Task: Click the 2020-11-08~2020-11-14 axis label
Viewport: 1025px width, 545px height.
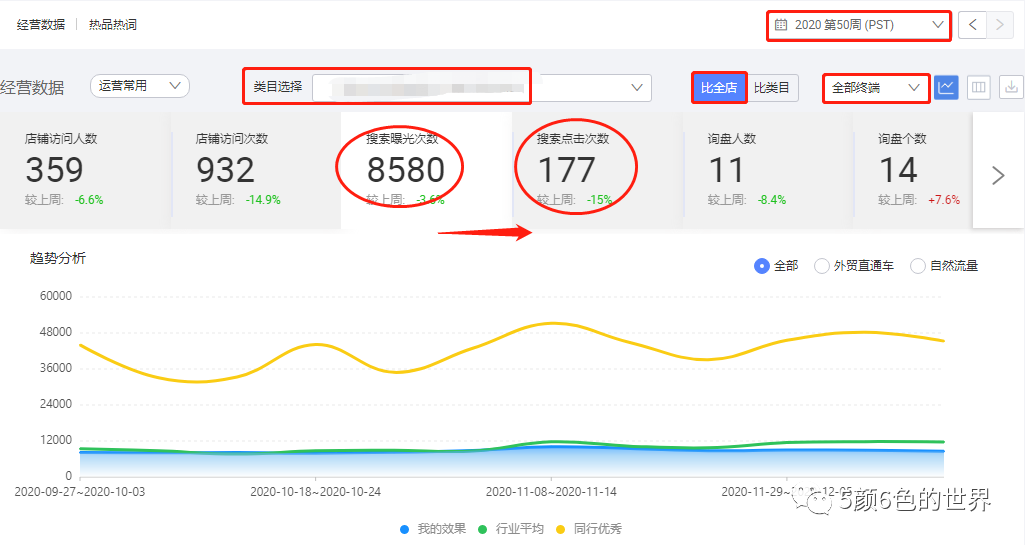Action: pyautogui.click(x=551, y=491)
